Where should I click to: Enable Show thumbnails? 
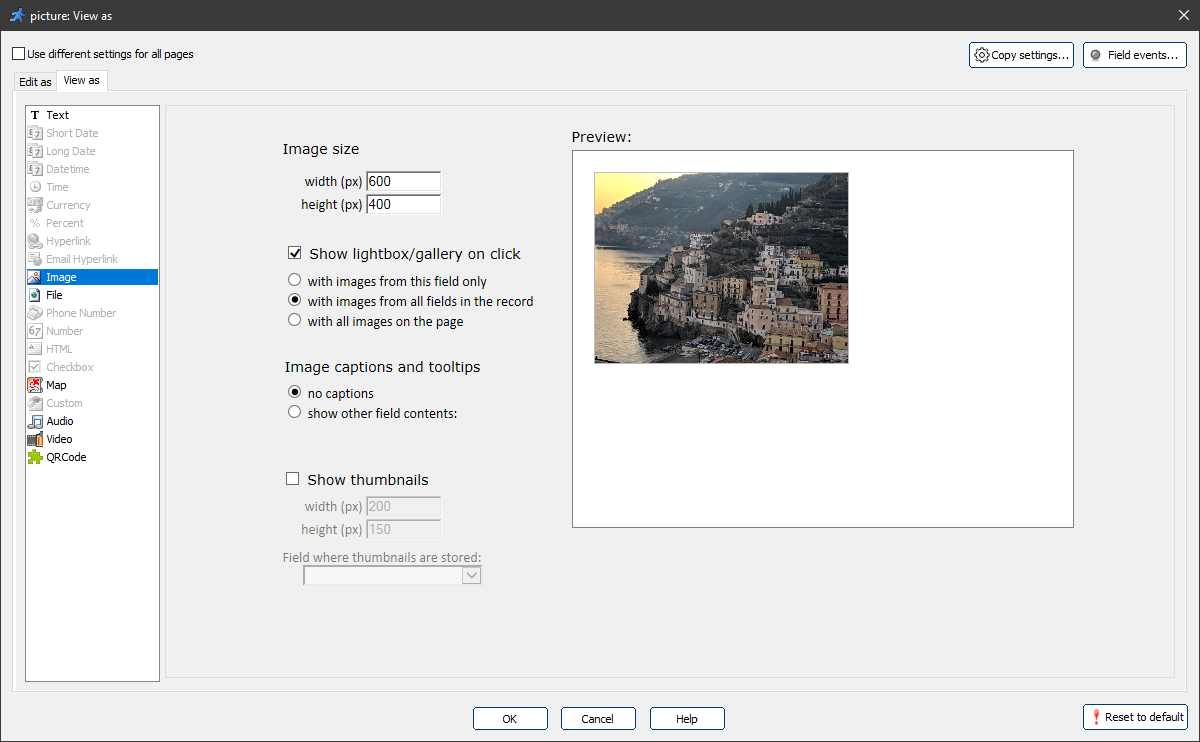pos(292,478)
